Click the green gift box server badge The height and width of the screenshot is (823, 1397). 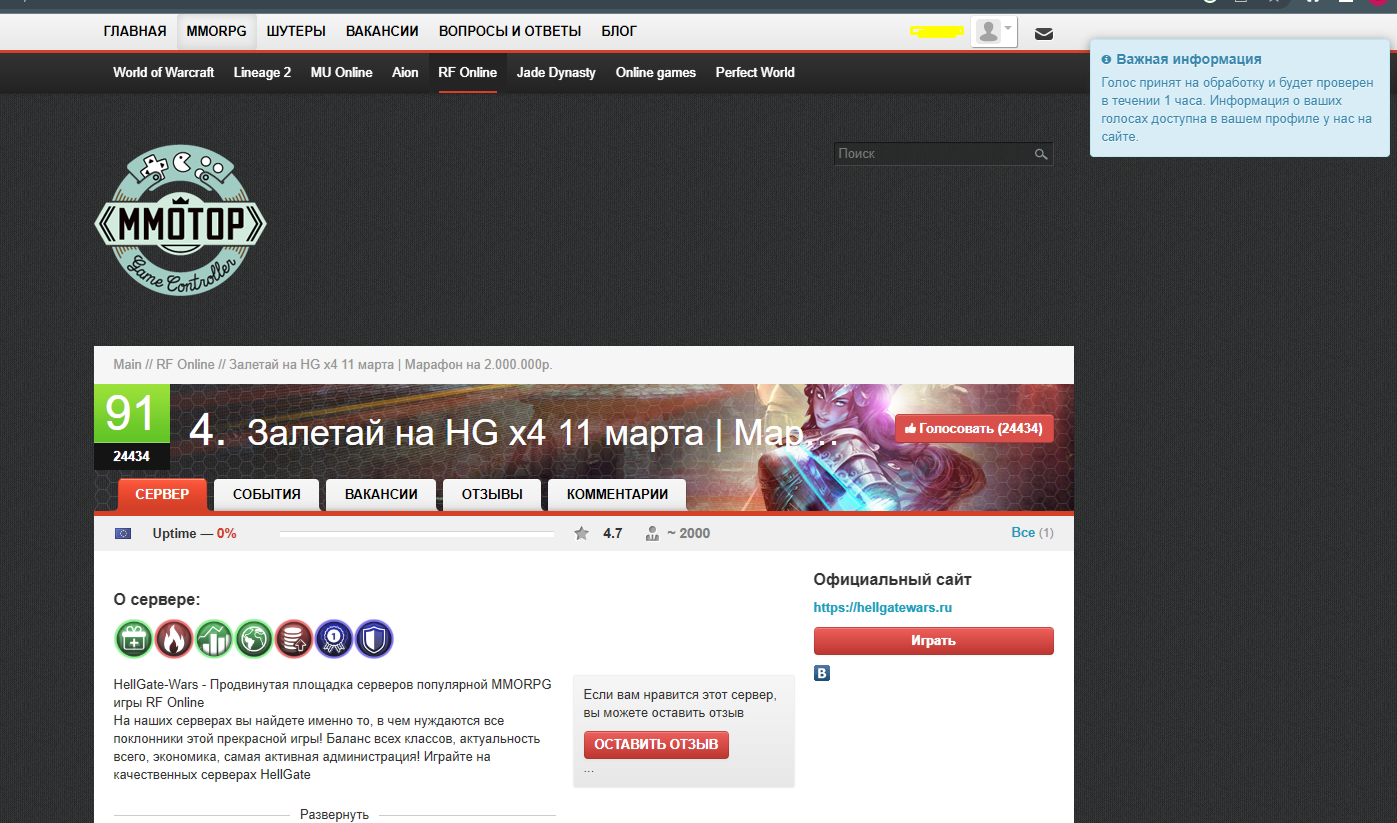click(x=134, y=638)
